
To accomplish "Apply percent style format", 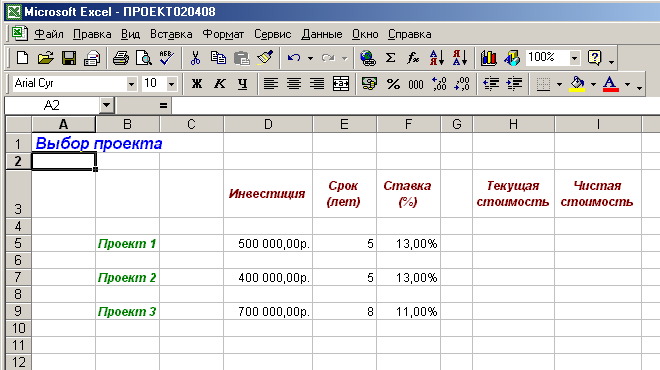I will click(x=393, y=84).
